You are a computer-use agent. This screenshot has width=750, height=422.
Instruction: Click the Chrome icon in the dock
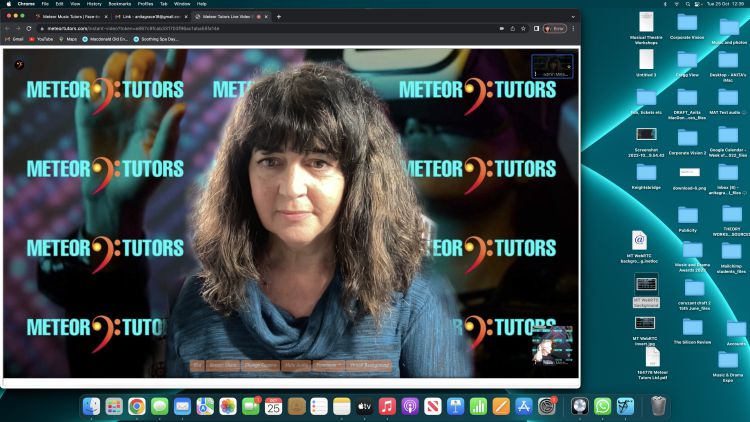(137, 407)
